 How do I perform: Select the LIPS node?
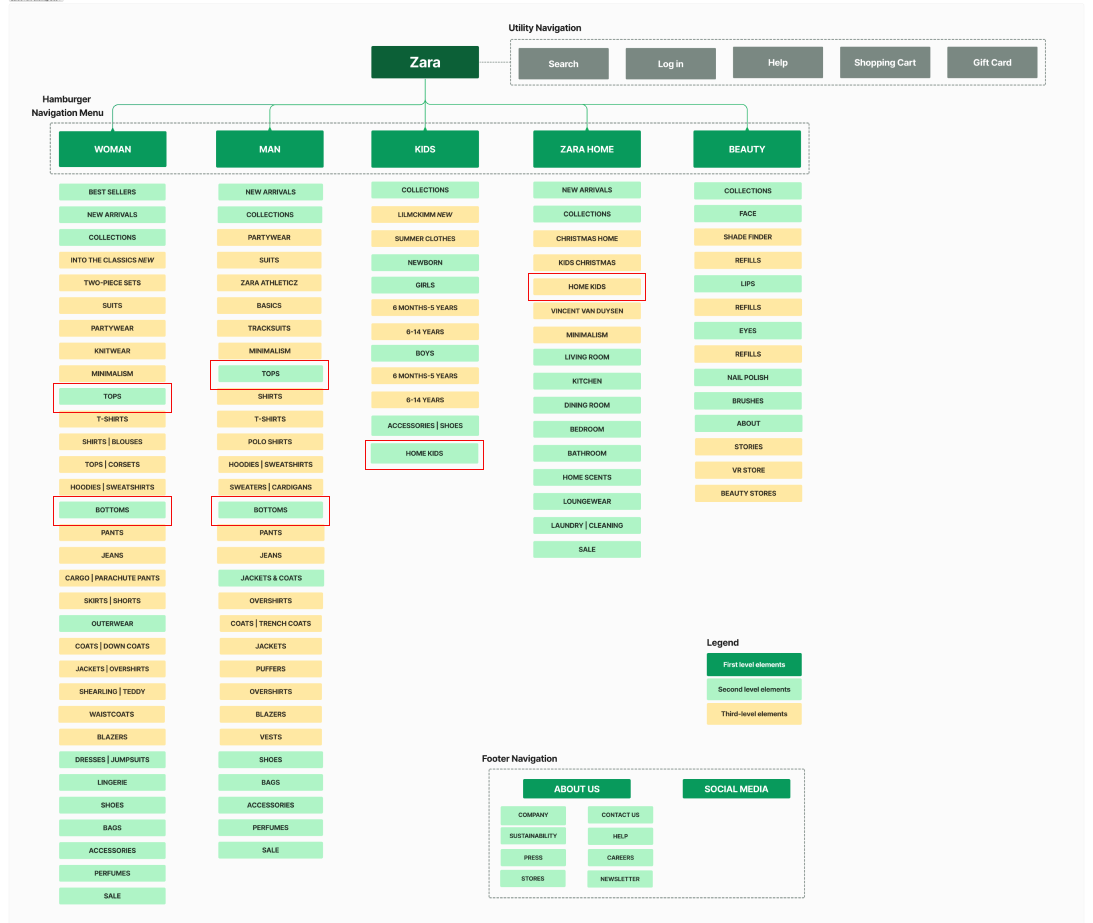(747, 284)
